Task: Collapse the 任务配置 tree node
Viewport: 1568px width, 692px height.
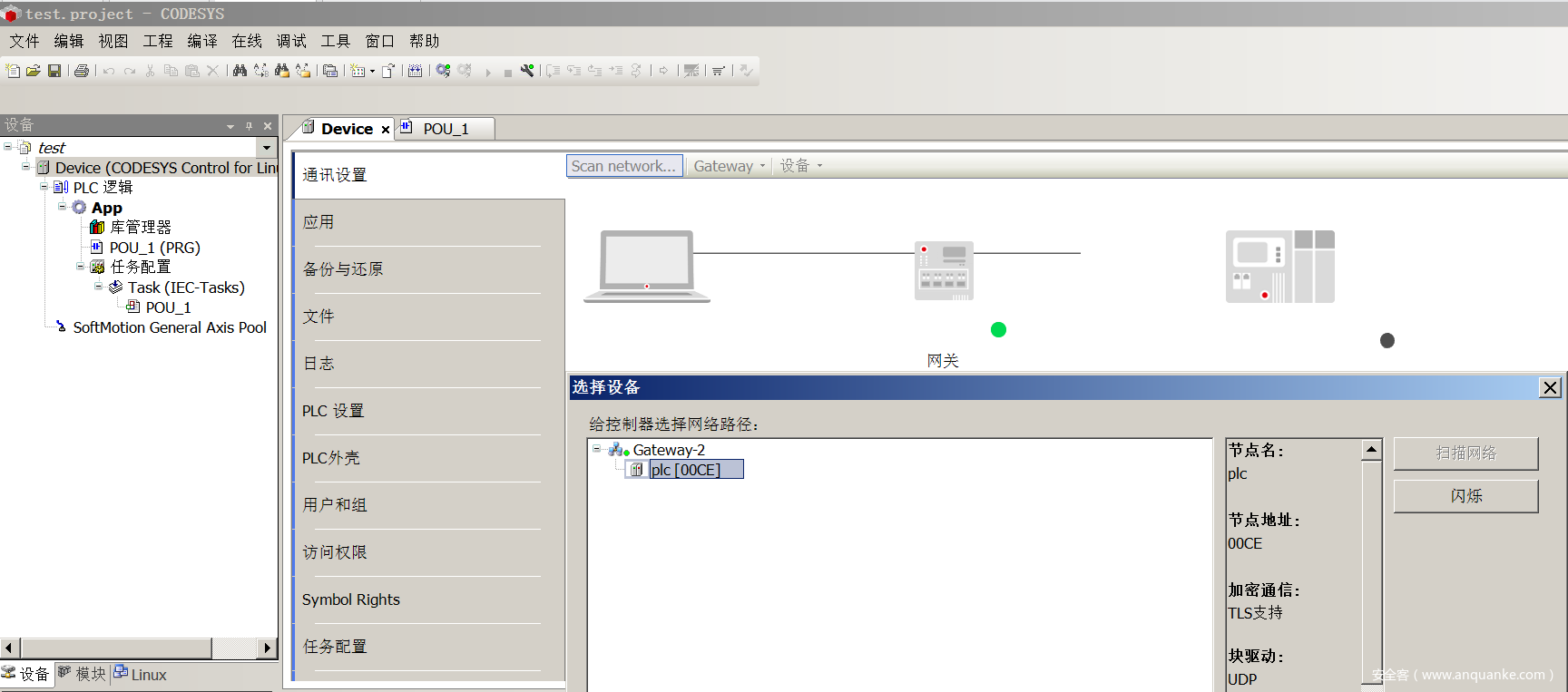Action: tap(80, 267)
